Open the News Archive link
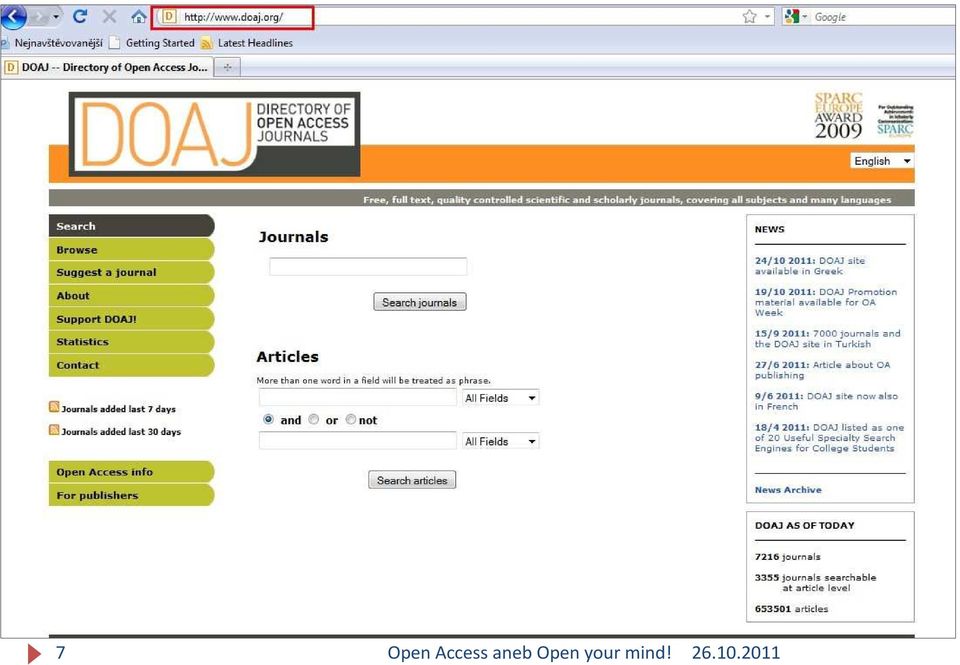Image resolution: width=960 pixels, height=665 pixels. [x=788, y=490]
